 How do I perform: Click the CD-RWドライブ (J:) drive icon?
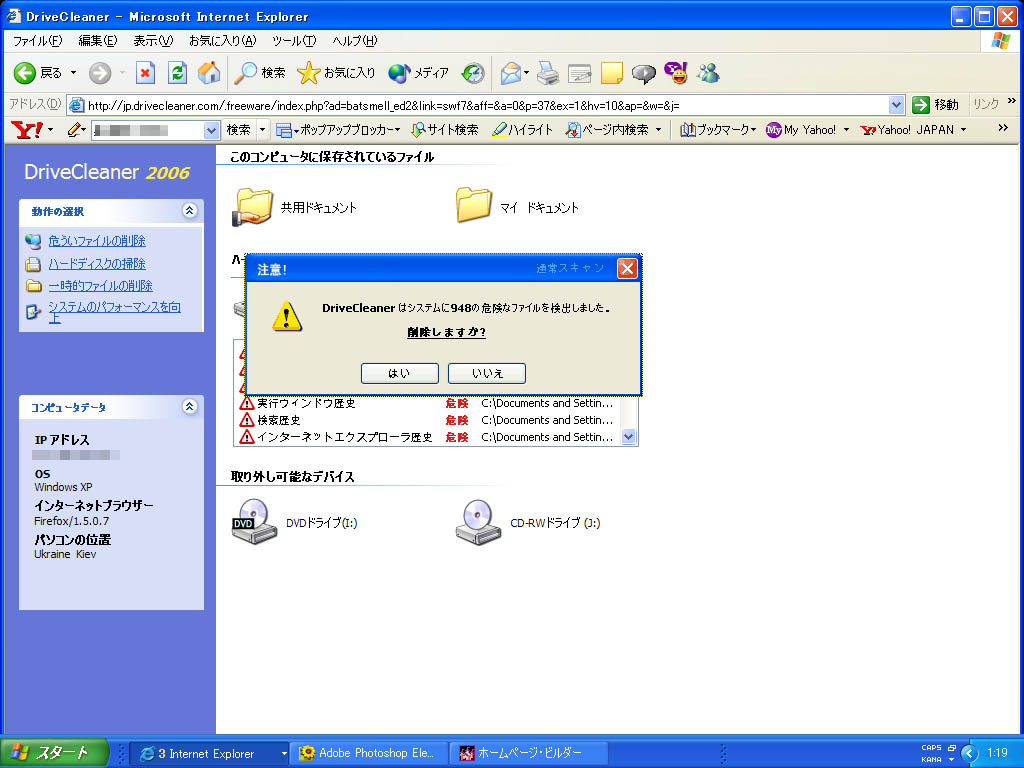click(478, 522)
